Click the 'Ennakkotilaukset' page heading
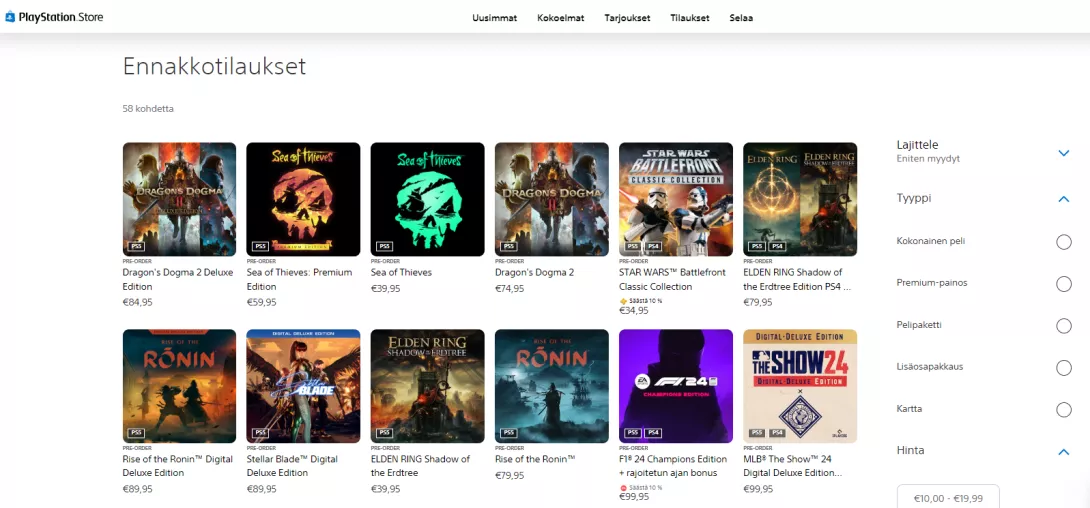This screenshot has width=1090, height=508. tap(214, 67)
